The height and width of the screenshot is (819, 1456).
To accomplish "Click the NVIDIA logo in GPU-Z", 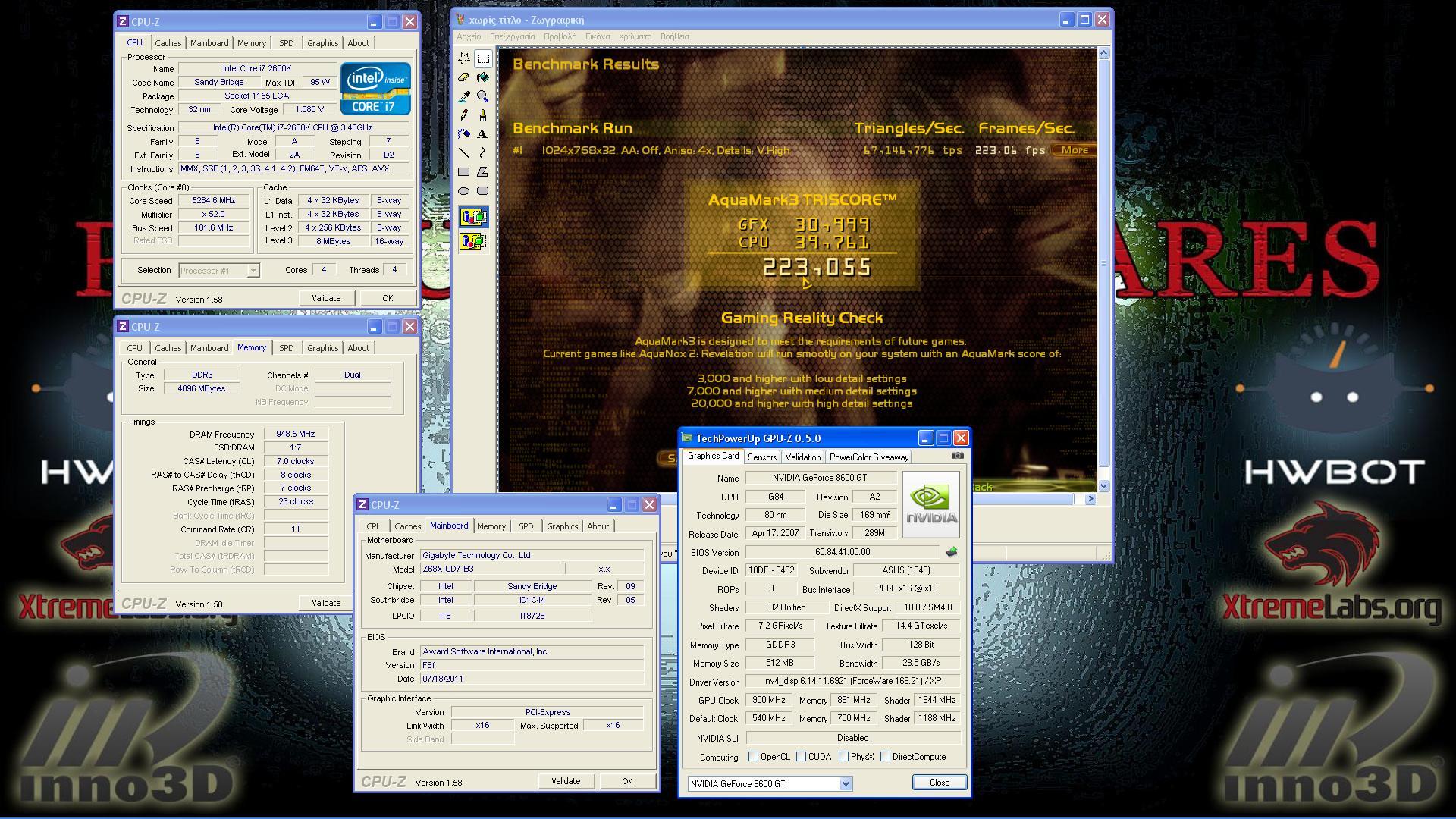I will coord(930,505).
